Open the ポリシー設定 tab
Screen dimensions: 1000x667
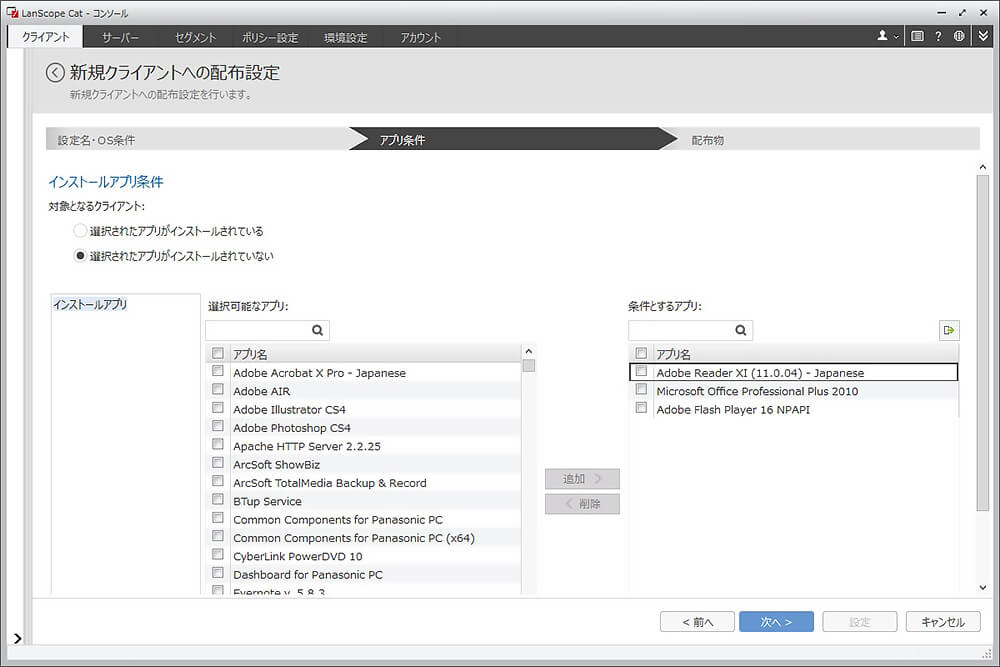click(270, 38)
